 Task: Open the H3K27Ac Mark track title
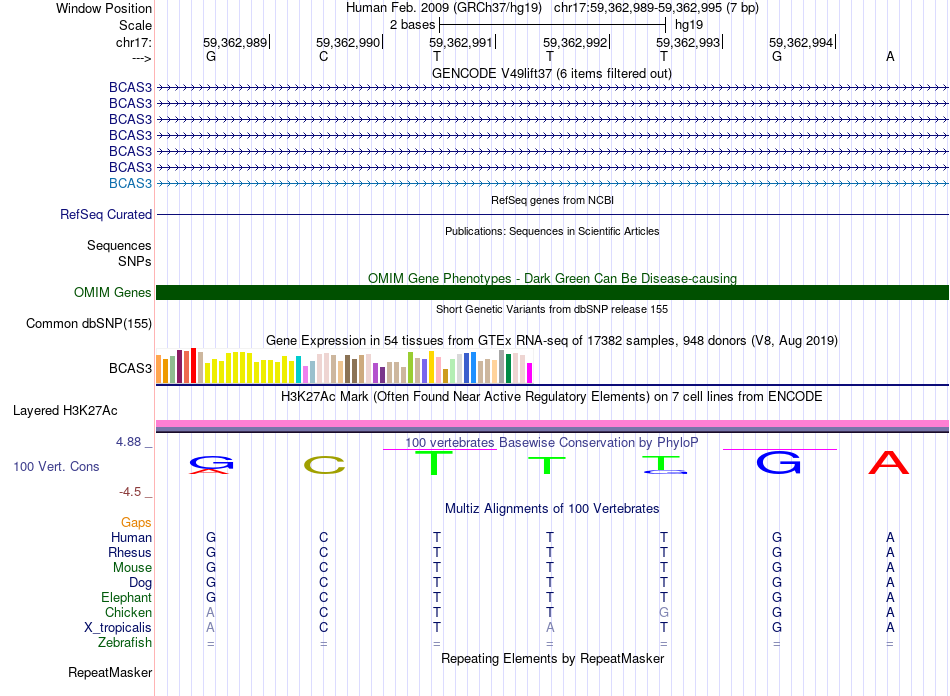[x=552, y=397]
